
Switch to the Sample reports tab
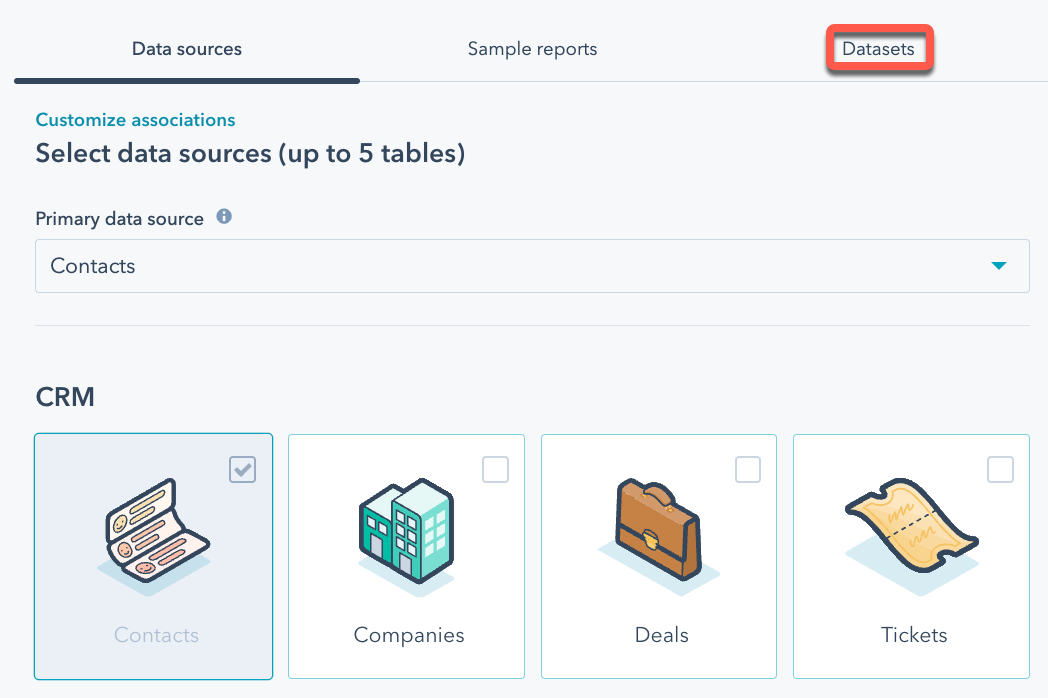(532, 48)
